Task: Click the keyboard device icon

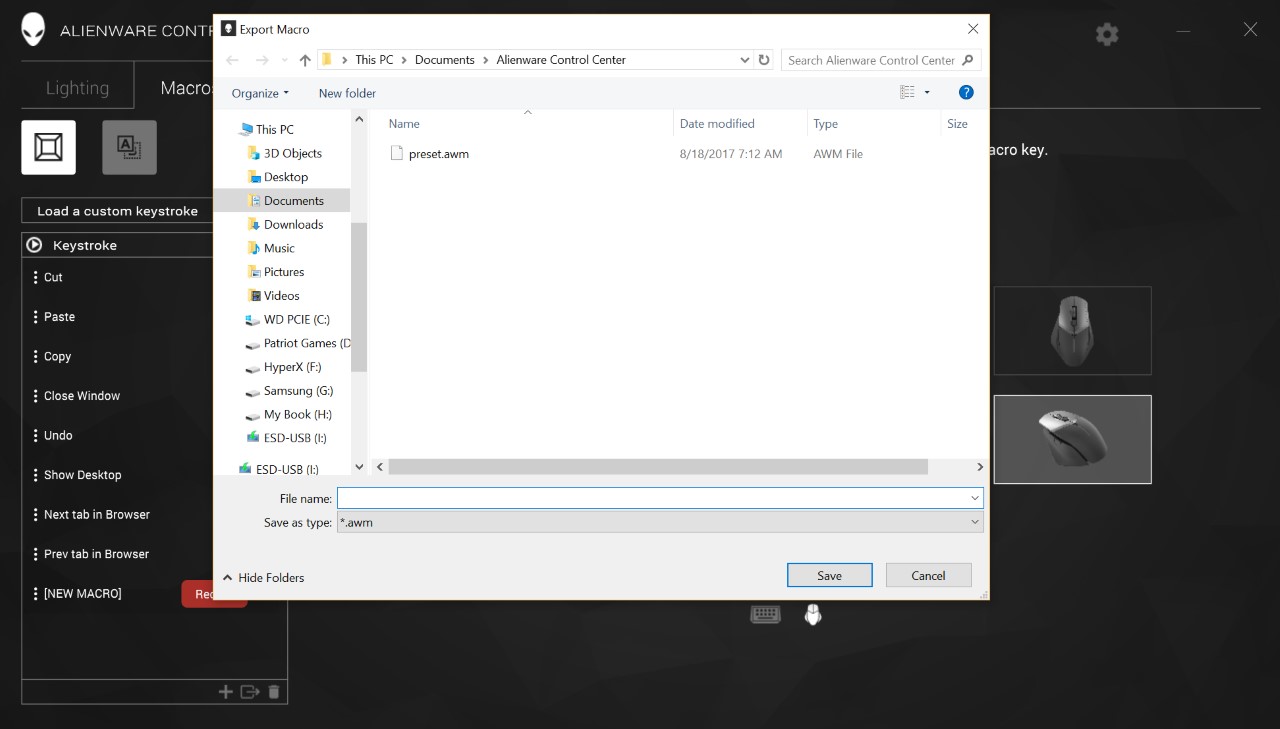Action: pyautogui.click(x=765, y=615)
